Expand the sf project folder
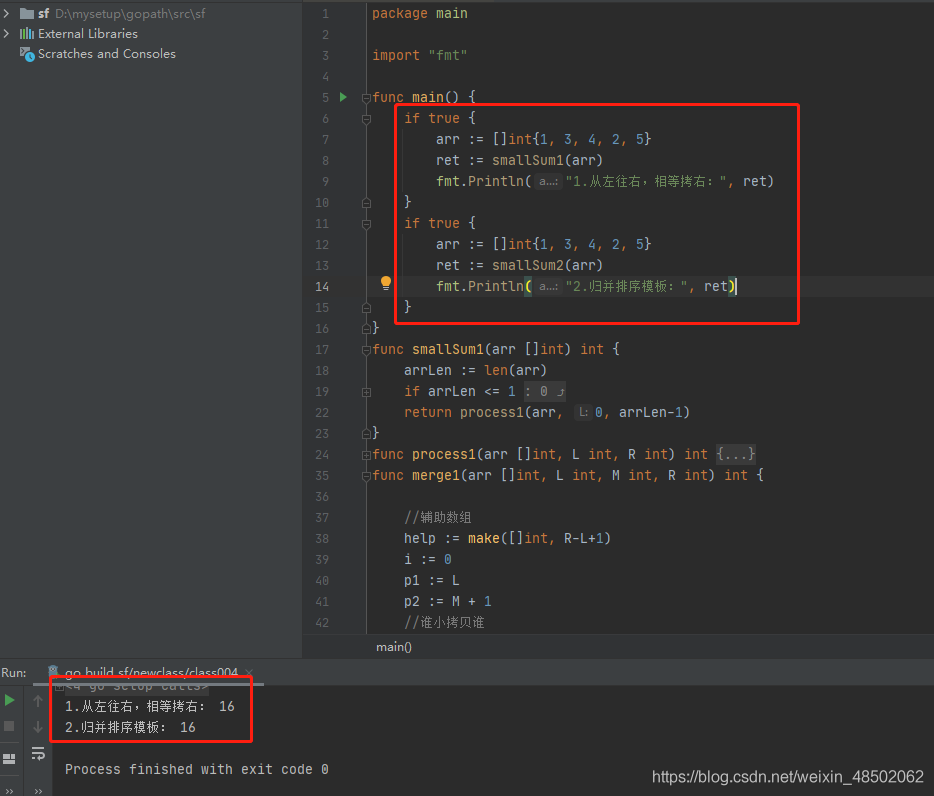 pyautogui.click(x=7, y=13)
